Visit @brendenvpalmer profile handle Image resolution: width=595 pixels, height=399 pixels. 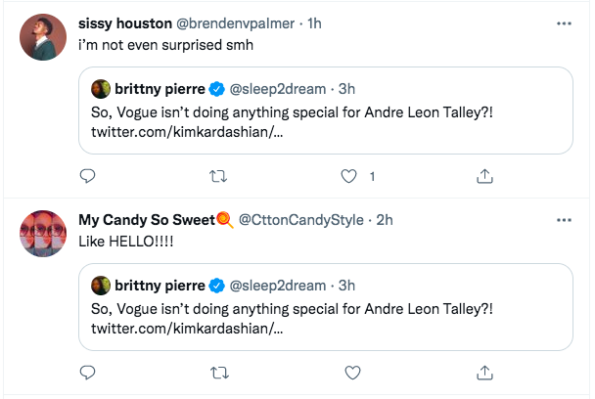[235, 24]
